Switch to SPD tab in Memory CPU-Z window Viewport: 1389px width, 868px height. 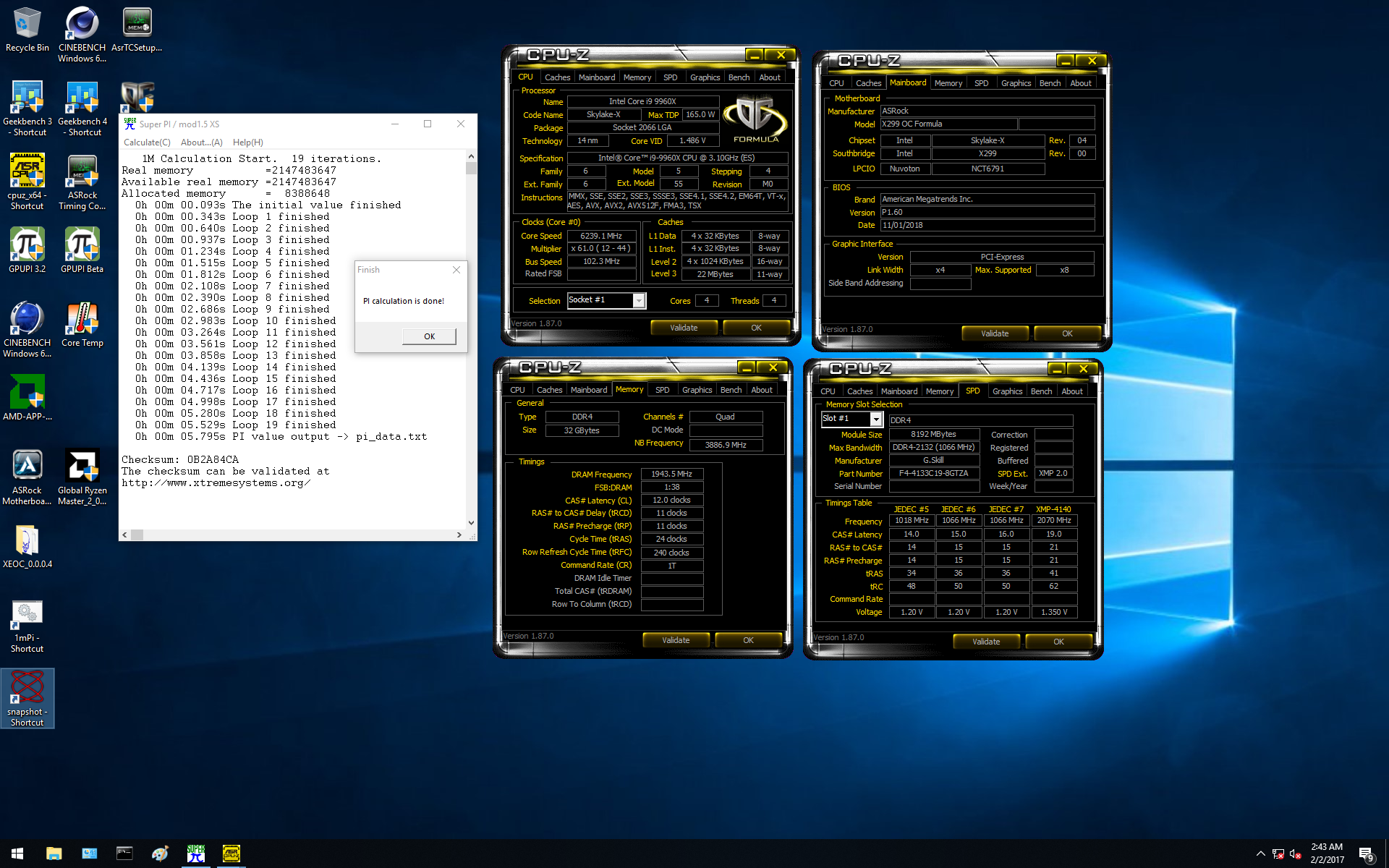662,390
